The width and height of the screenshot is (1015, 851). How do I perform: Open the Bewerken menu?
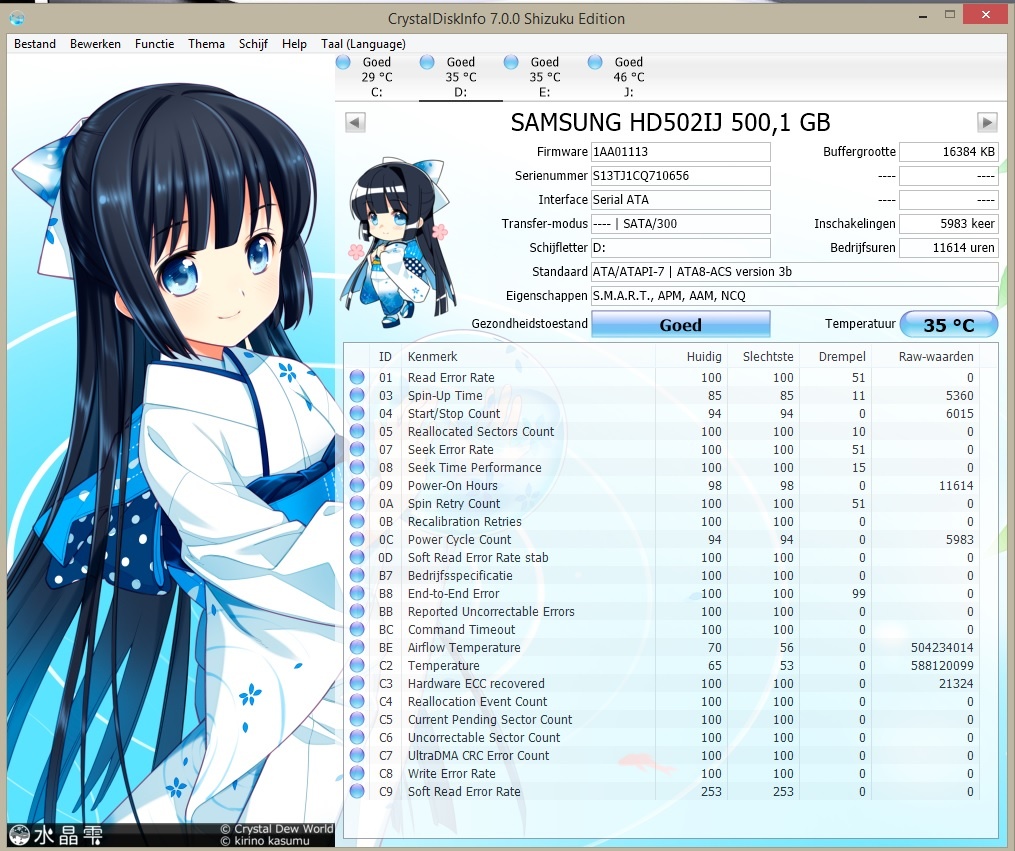[95, 44]
